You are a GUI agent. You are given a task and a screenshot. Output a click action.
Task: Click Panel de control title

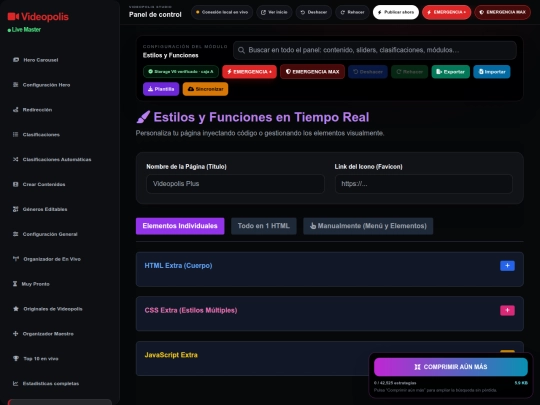point(155,14)
